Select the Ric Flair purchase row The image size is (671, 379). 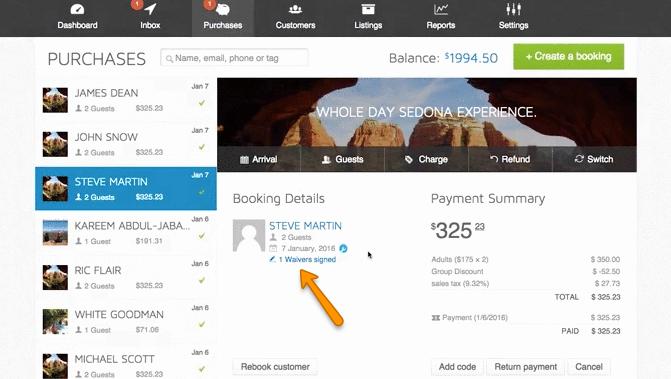tap(126, 277)
